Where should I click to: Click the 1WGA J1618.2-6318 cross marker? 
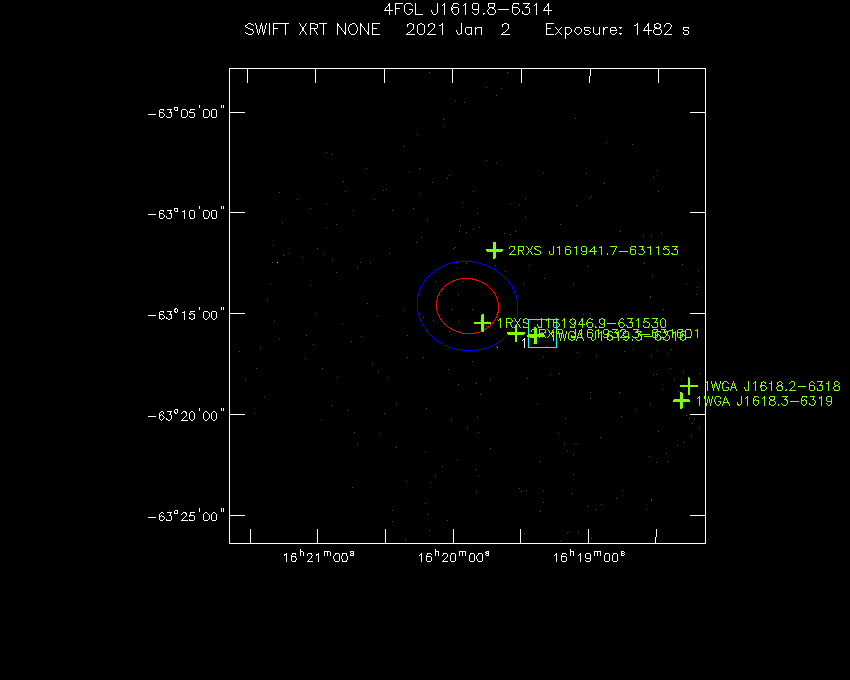[688, 386]
